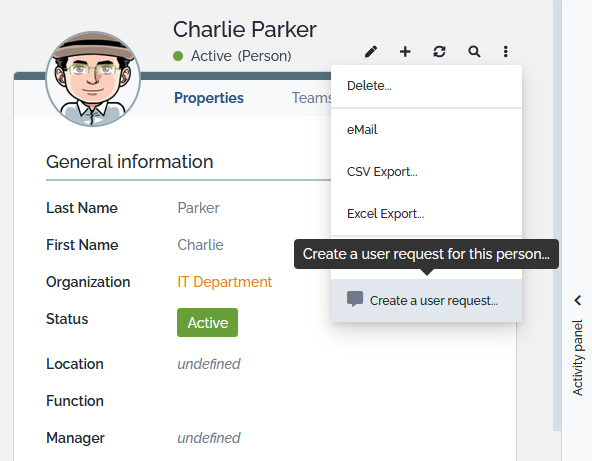Click the vertical scrollbar track
Screen dimensions: 592x461
557,215
